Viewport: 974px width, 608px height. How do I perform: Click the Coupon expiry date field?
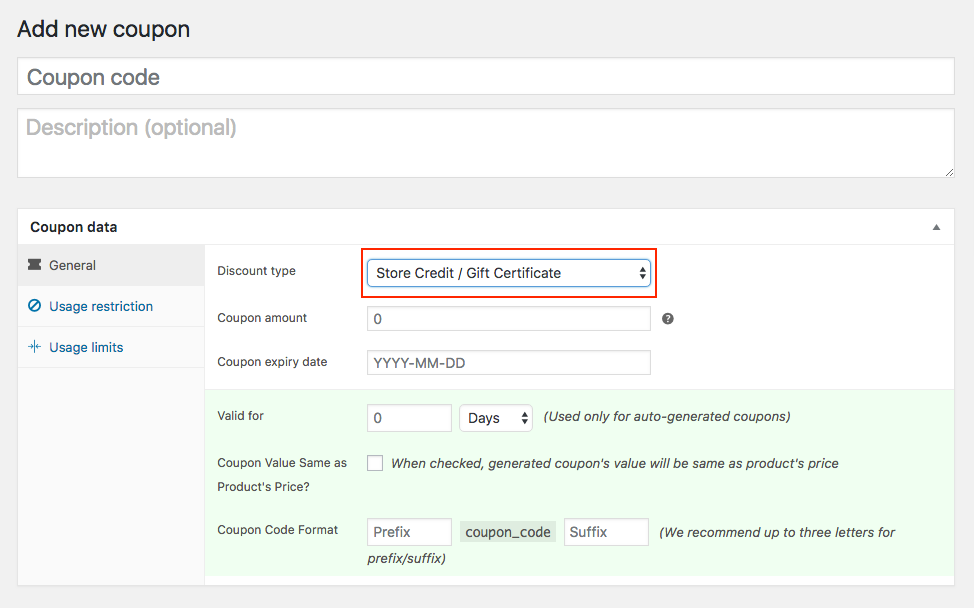coord(508,363)
